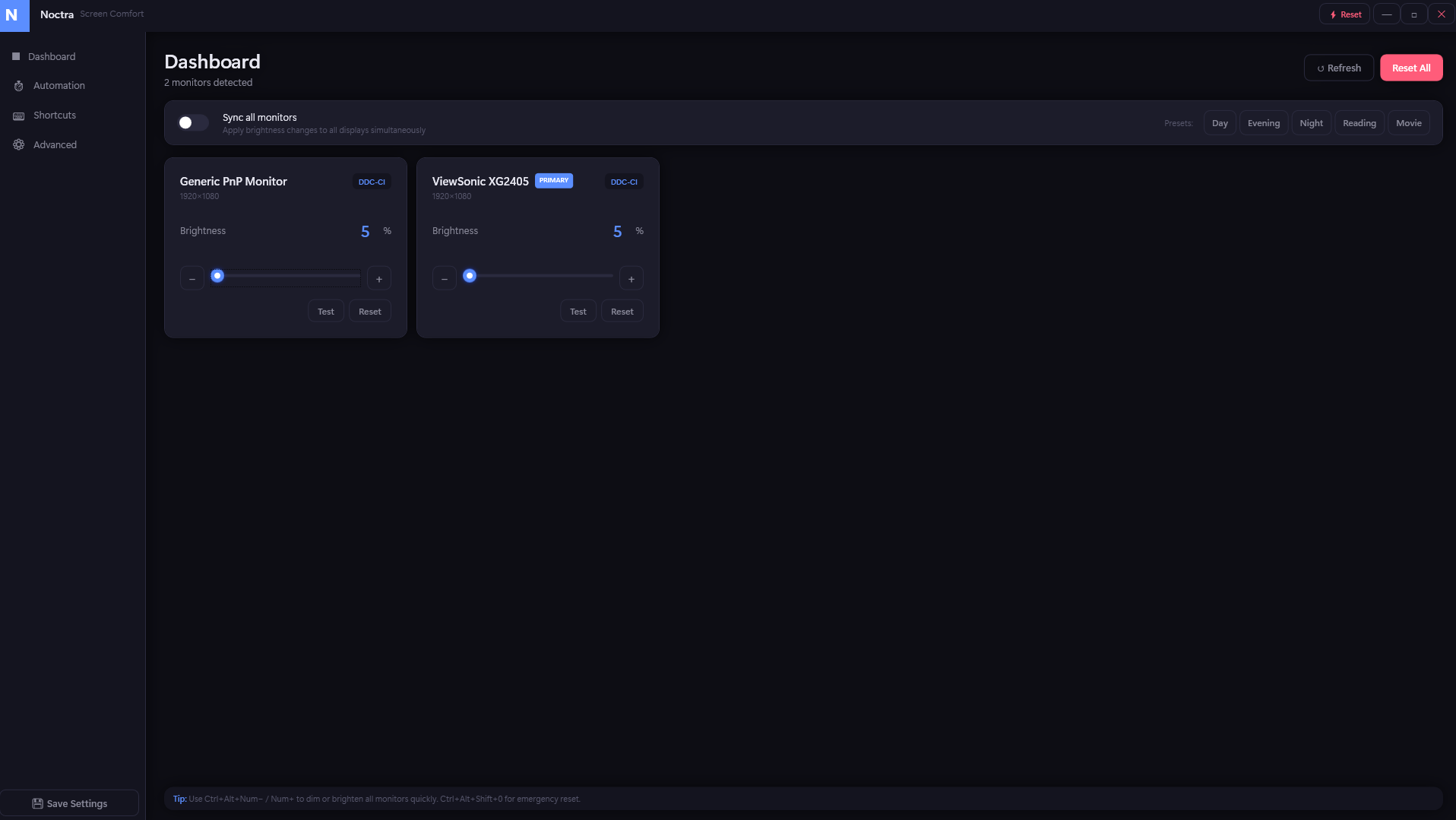Apply the Day preset

click(1220, 123)
